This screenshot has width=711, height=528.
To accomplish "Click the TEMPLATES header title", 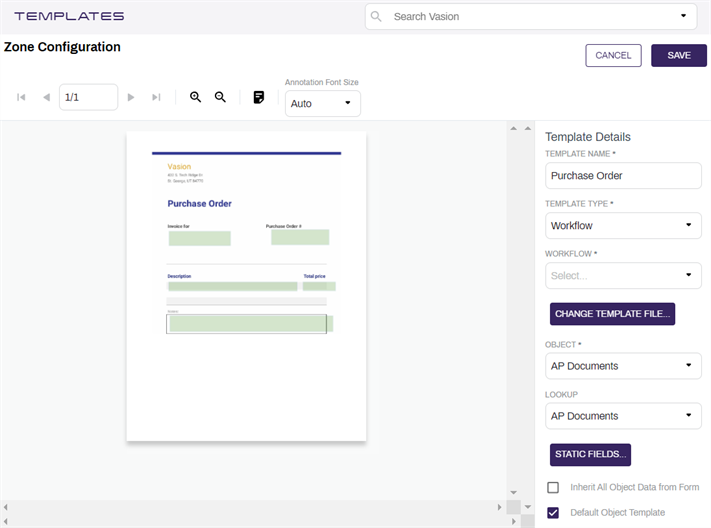I will pyautogui.click(x=69, y=16).
